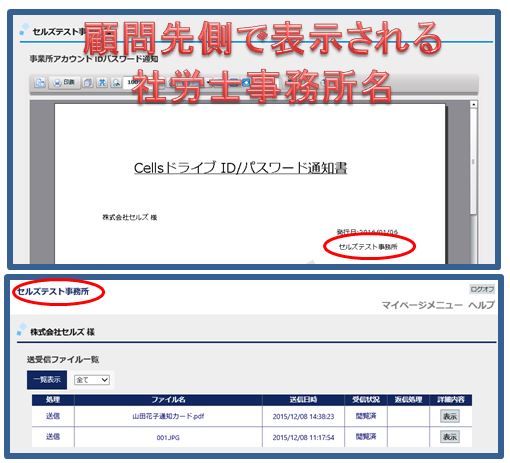
Task: Click セルズテスト事務所 header link in lower panel
Action: click(x=53, y=292)
